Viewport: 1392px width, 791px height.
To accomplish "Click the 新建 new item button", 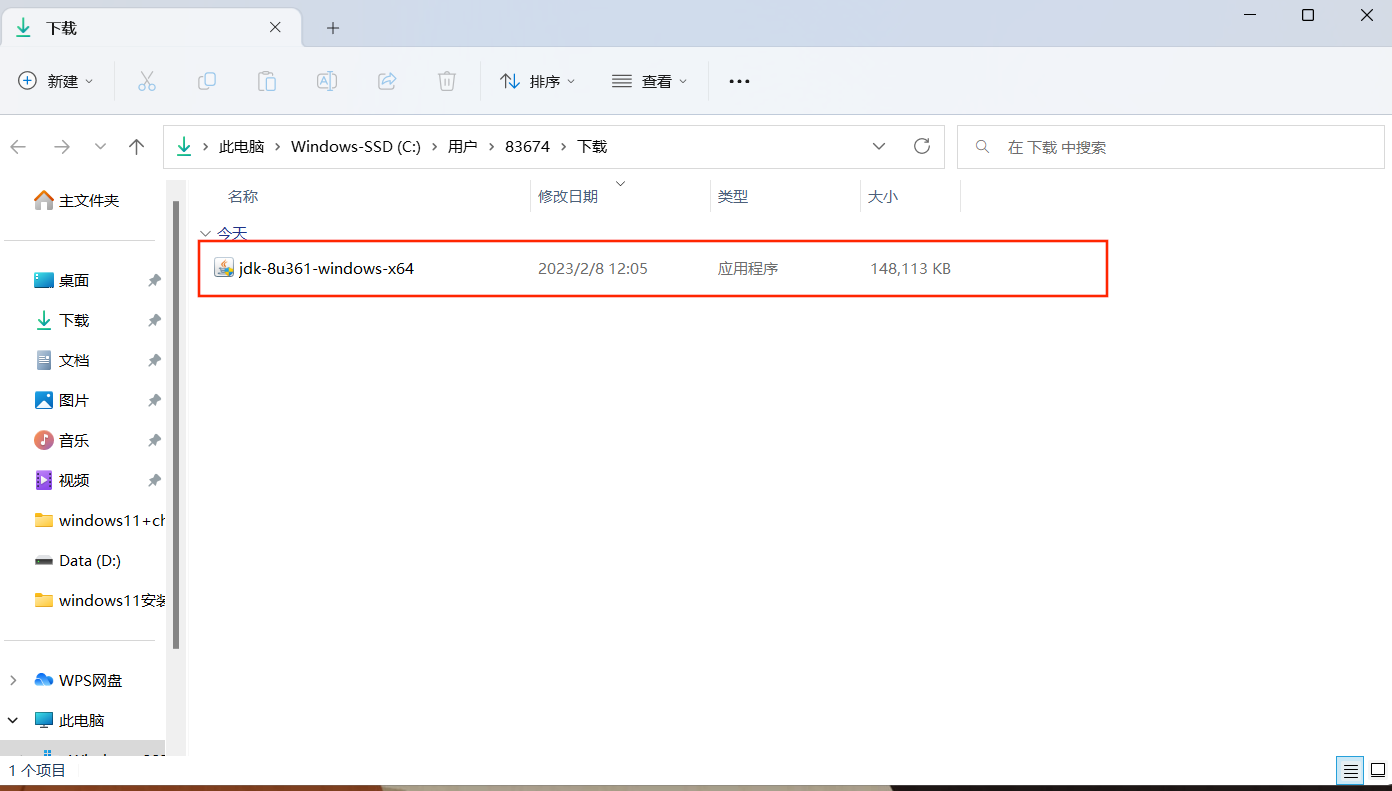I will (56, 81).
